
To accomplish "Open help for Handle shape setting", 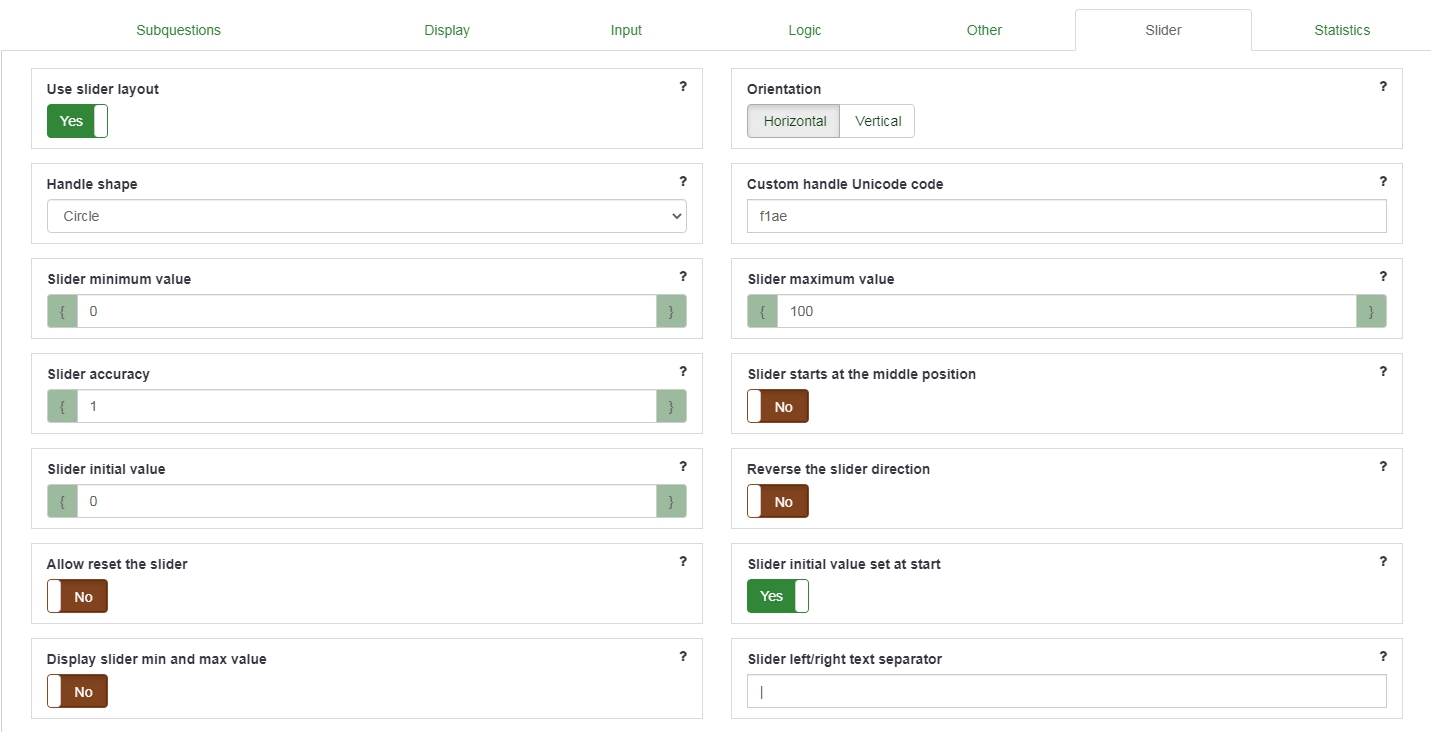I will (683, 181).
